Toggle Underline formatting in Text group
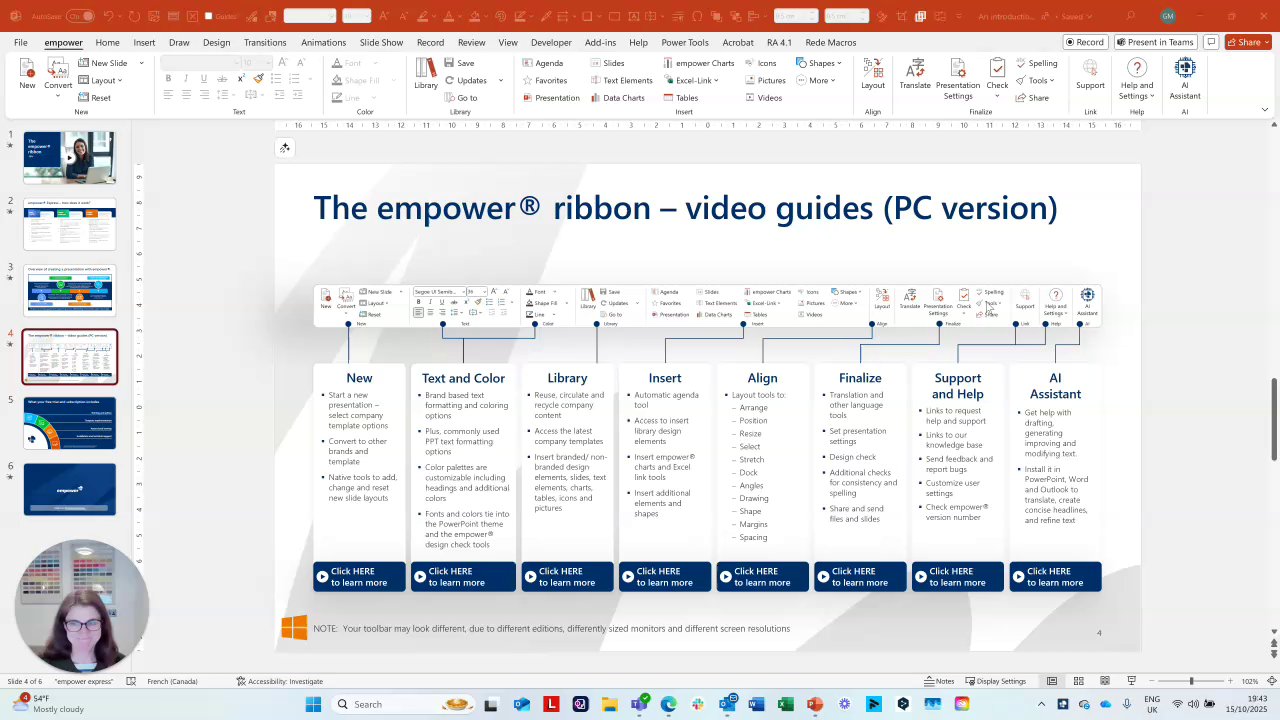 pos(204,79)
